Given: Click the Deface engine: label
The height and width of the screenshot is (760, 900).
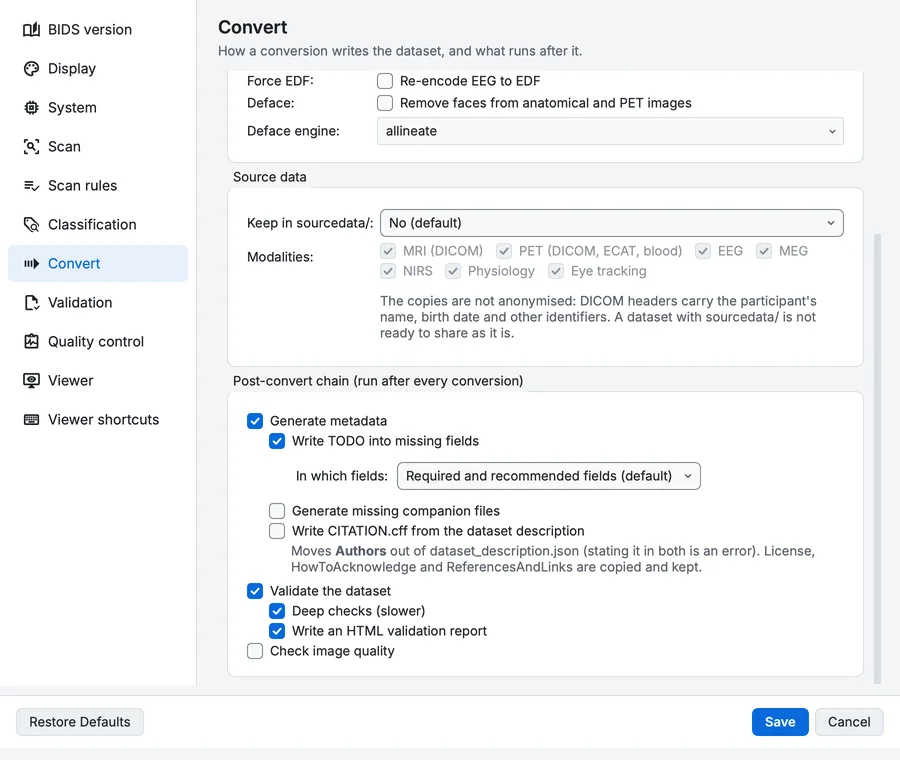Looking at the screenshot, I should coord(293,131).
